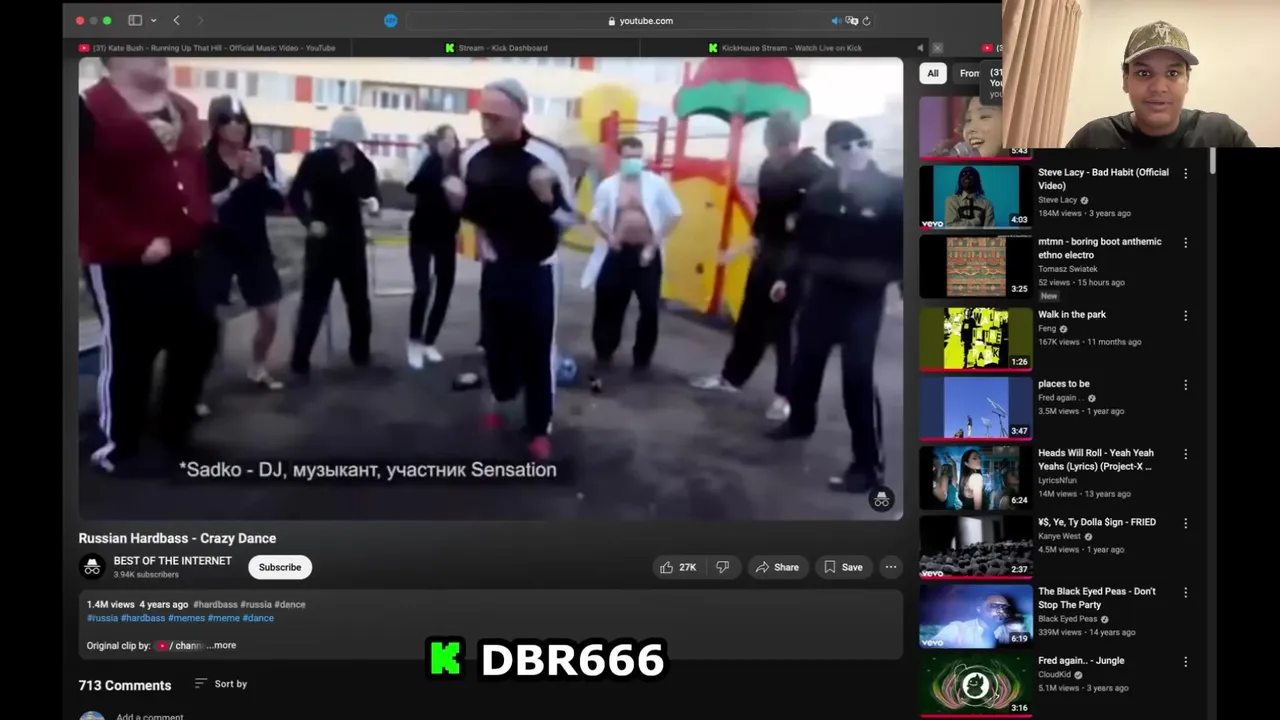Screen dimensions: 1280x720
Task: Open more actions menu beside Save
Action: [890, 567]
